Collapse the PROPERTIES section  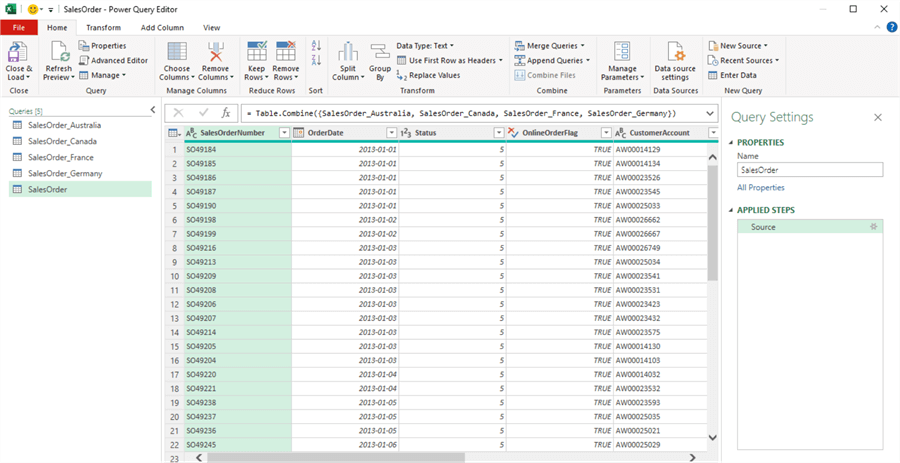tap(731, 143)
